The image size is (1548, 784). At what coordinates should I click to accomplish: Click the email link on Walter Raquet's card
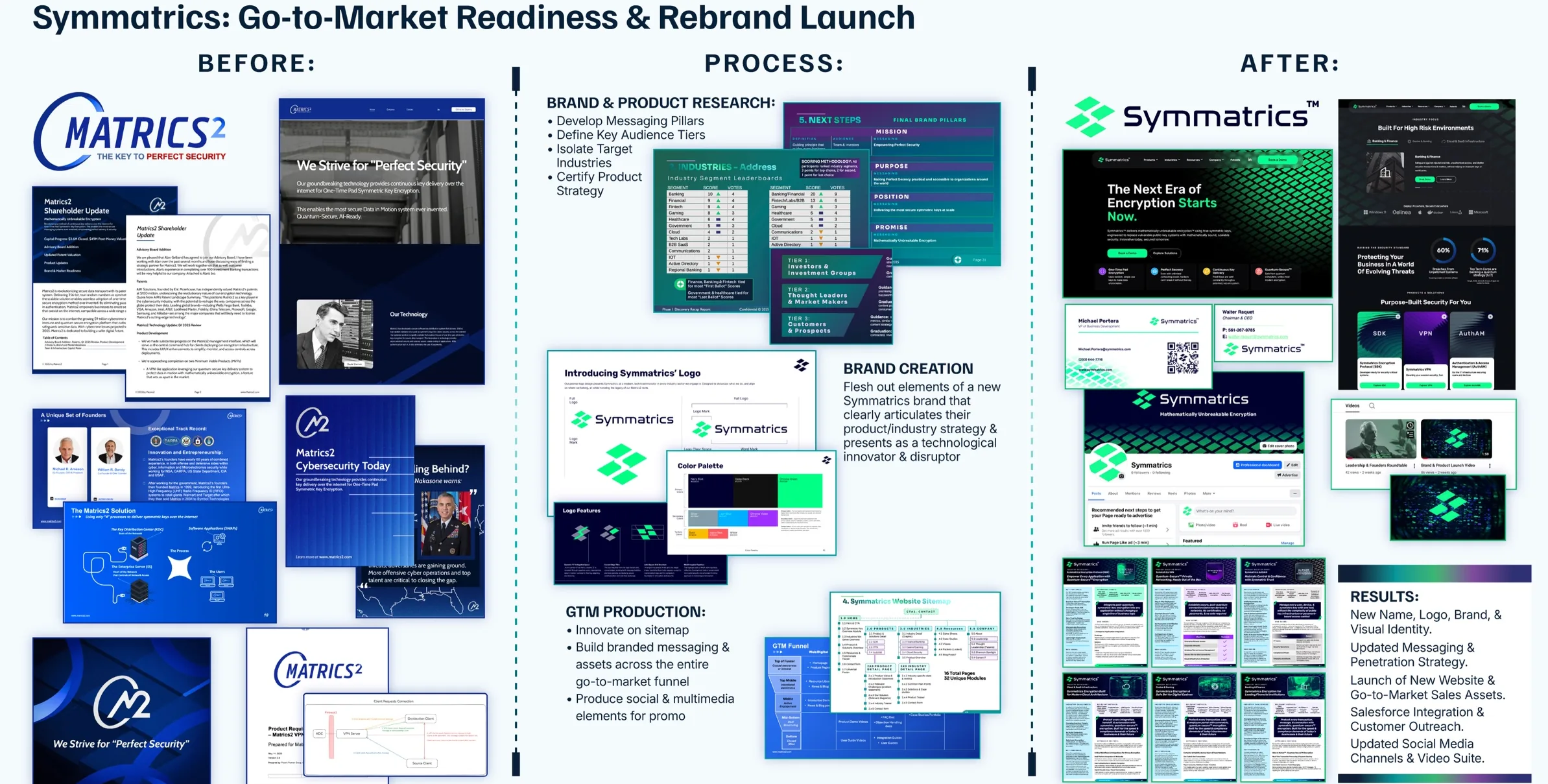(1258, 337)
